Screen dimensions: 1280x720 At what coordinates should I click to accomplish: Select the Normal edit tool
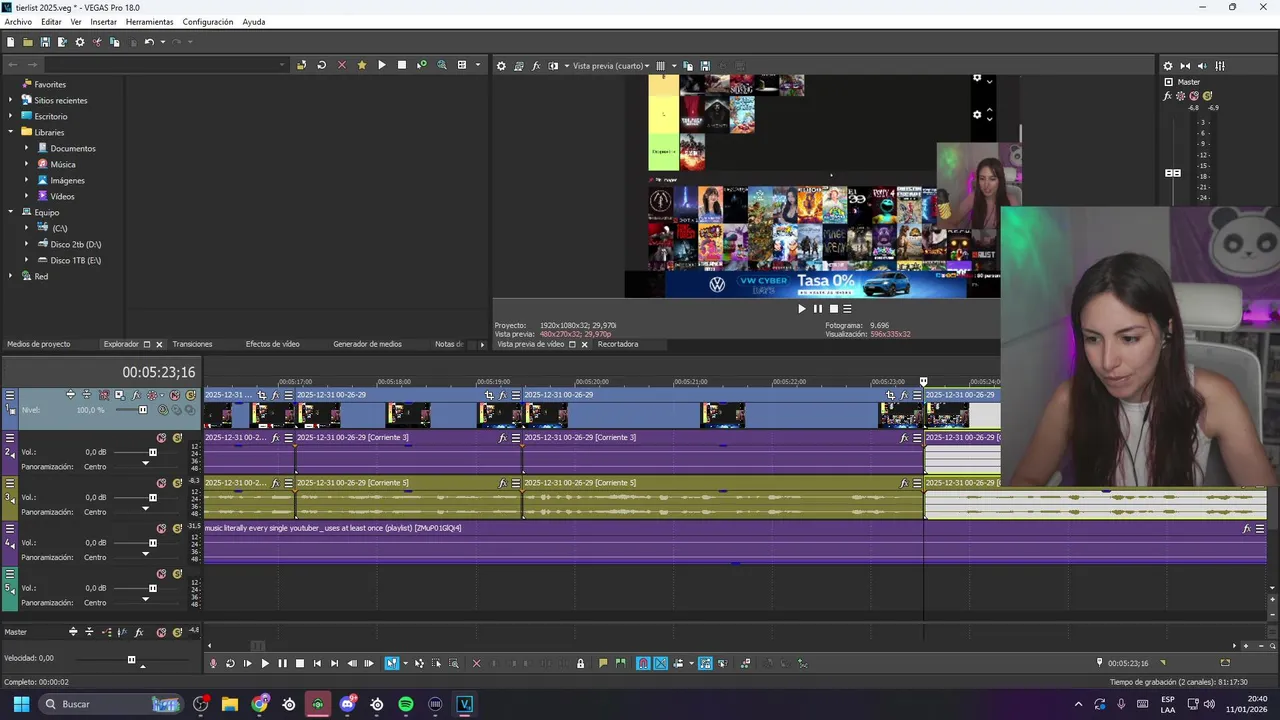click(391, 663)
